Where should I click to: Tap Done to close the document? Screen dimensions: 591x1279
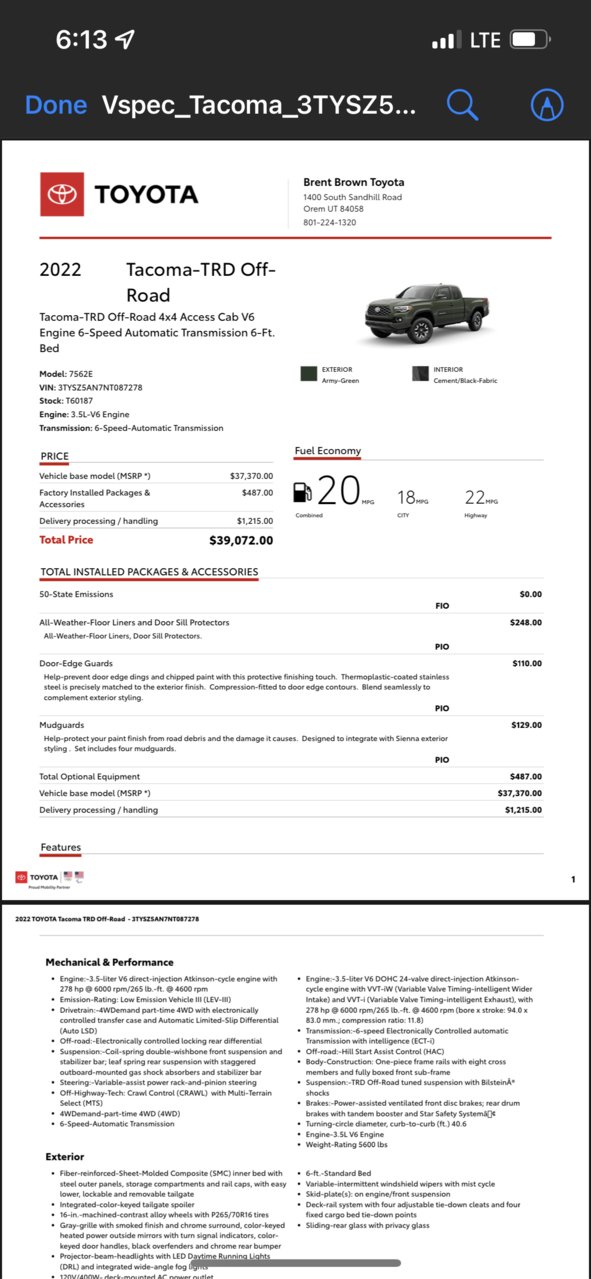(55, 105)
